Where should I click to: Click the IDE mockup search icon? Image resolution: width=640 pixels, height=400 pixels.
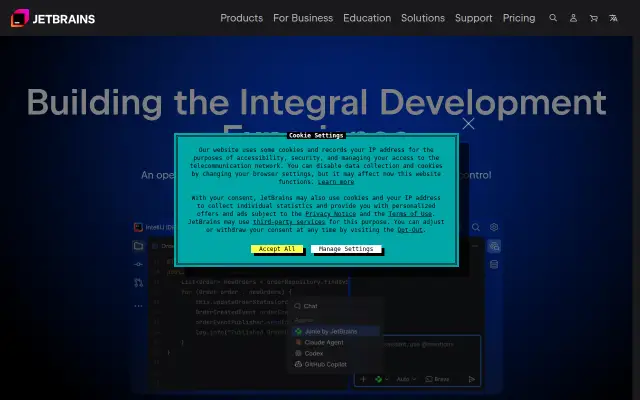[476, 227]
